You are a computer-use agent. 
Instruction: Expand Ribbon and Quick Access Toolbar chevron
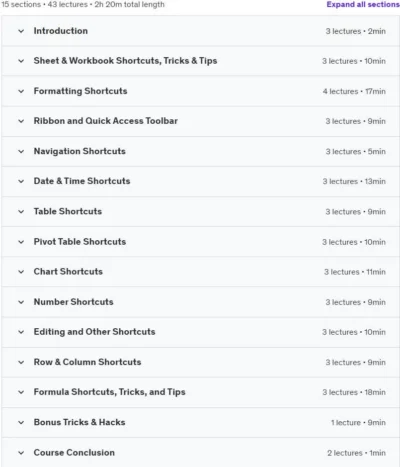pos(21,121)
